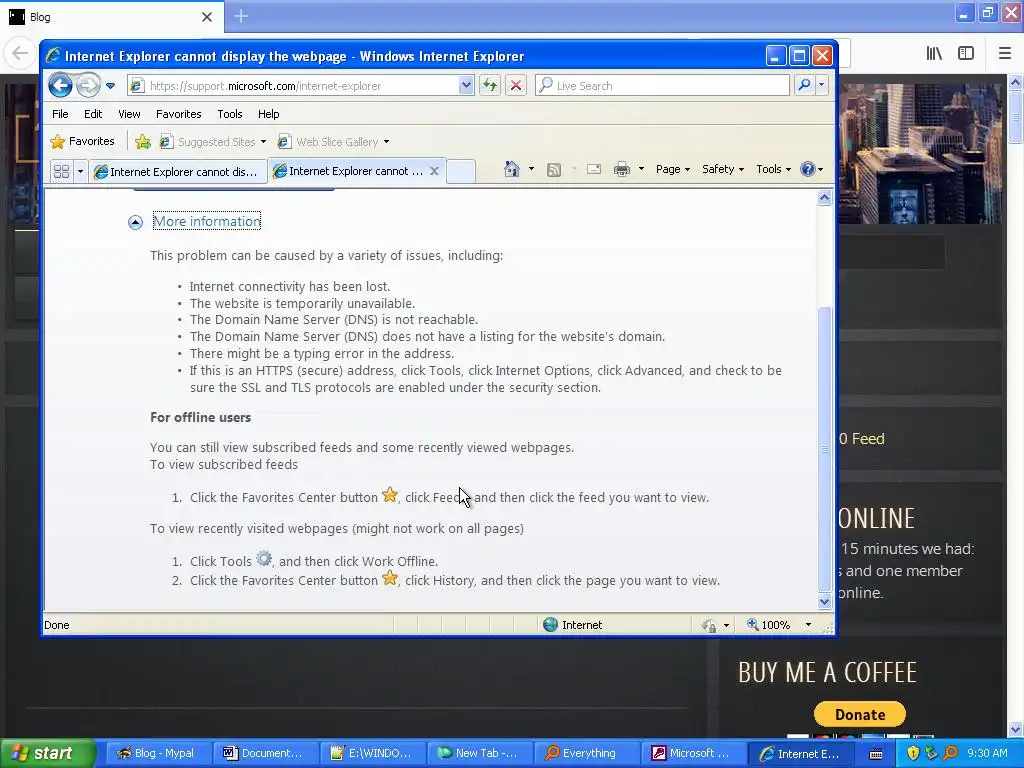
Task: Open Mypal hamburger menu
Action: [1005, 54]
